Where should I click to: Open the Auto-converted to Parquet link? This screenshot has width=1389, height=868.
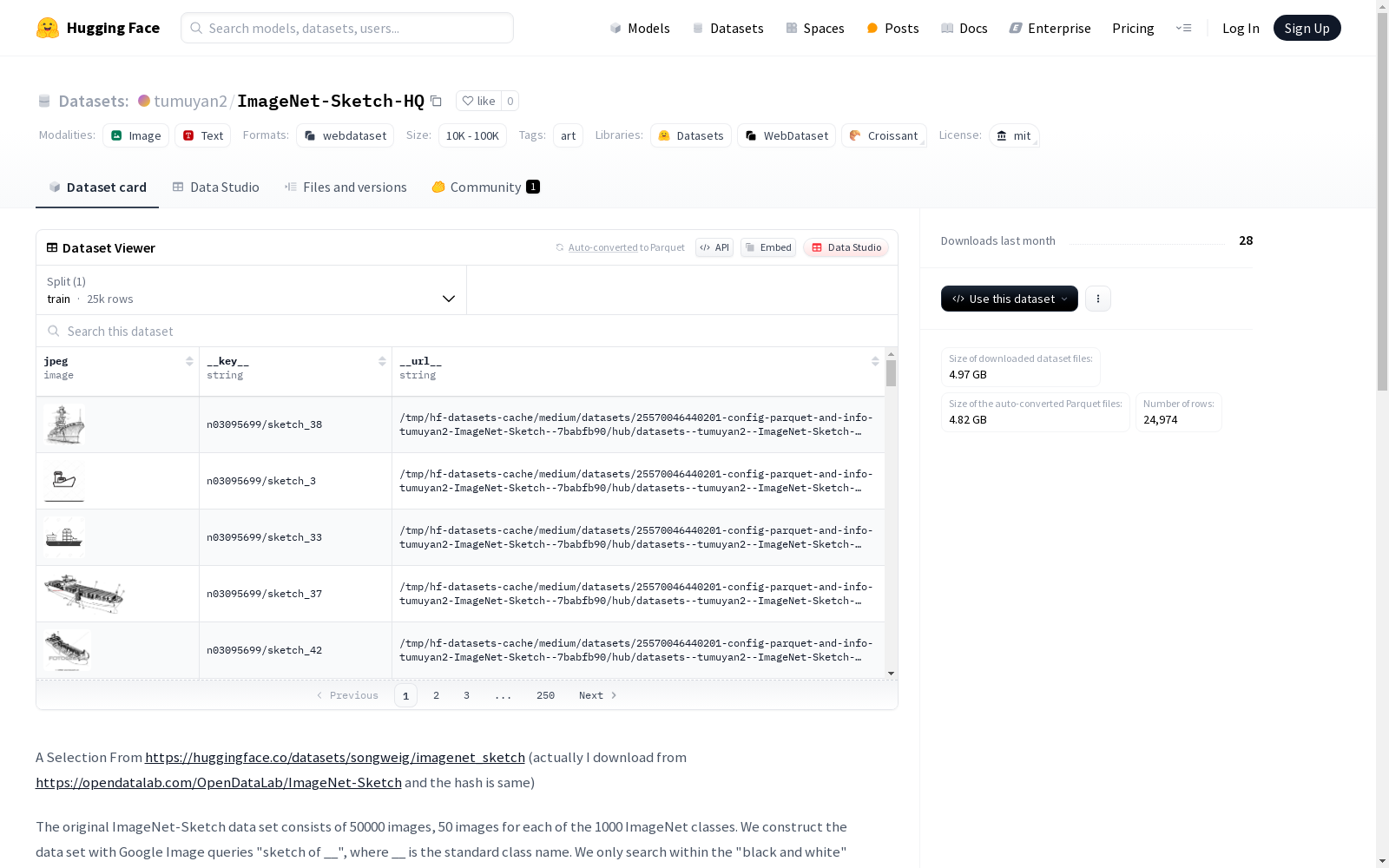(627, 247)
